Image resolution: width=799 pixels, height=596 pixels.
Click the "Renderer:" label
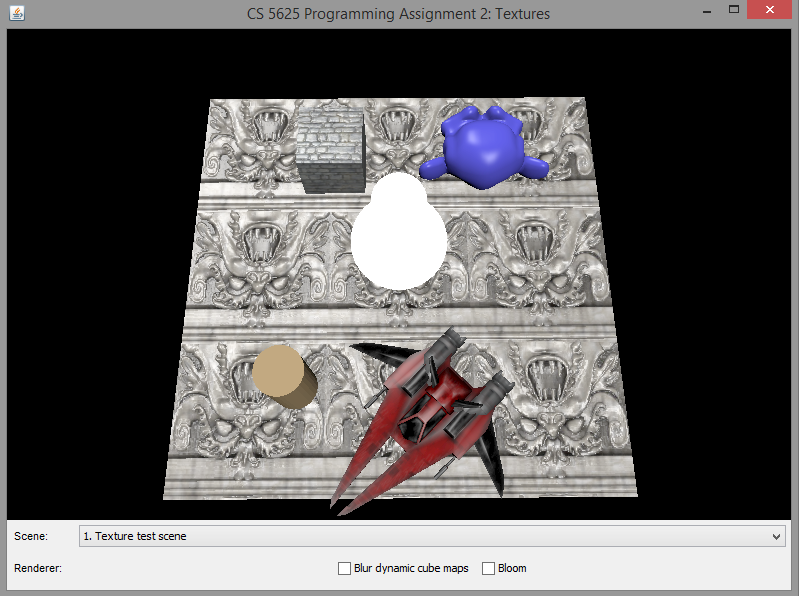tap(38, 568)
